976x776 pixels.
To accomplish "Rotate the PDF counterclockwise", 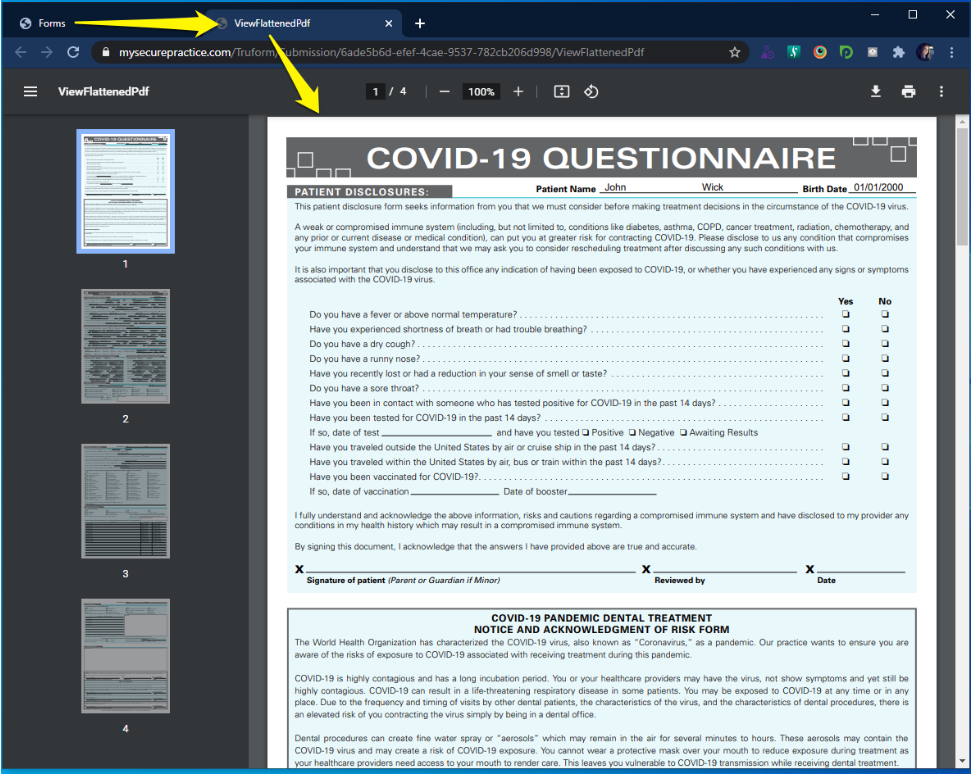I will tap(591, 92).
